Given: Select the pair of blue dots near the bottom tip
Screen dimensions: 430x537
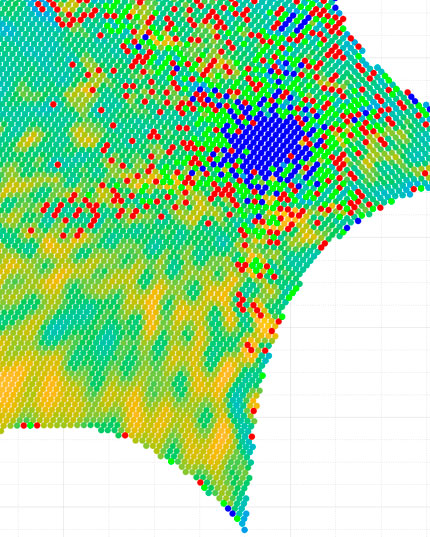Looking at the screenshot, I should [x=230, y=511].
